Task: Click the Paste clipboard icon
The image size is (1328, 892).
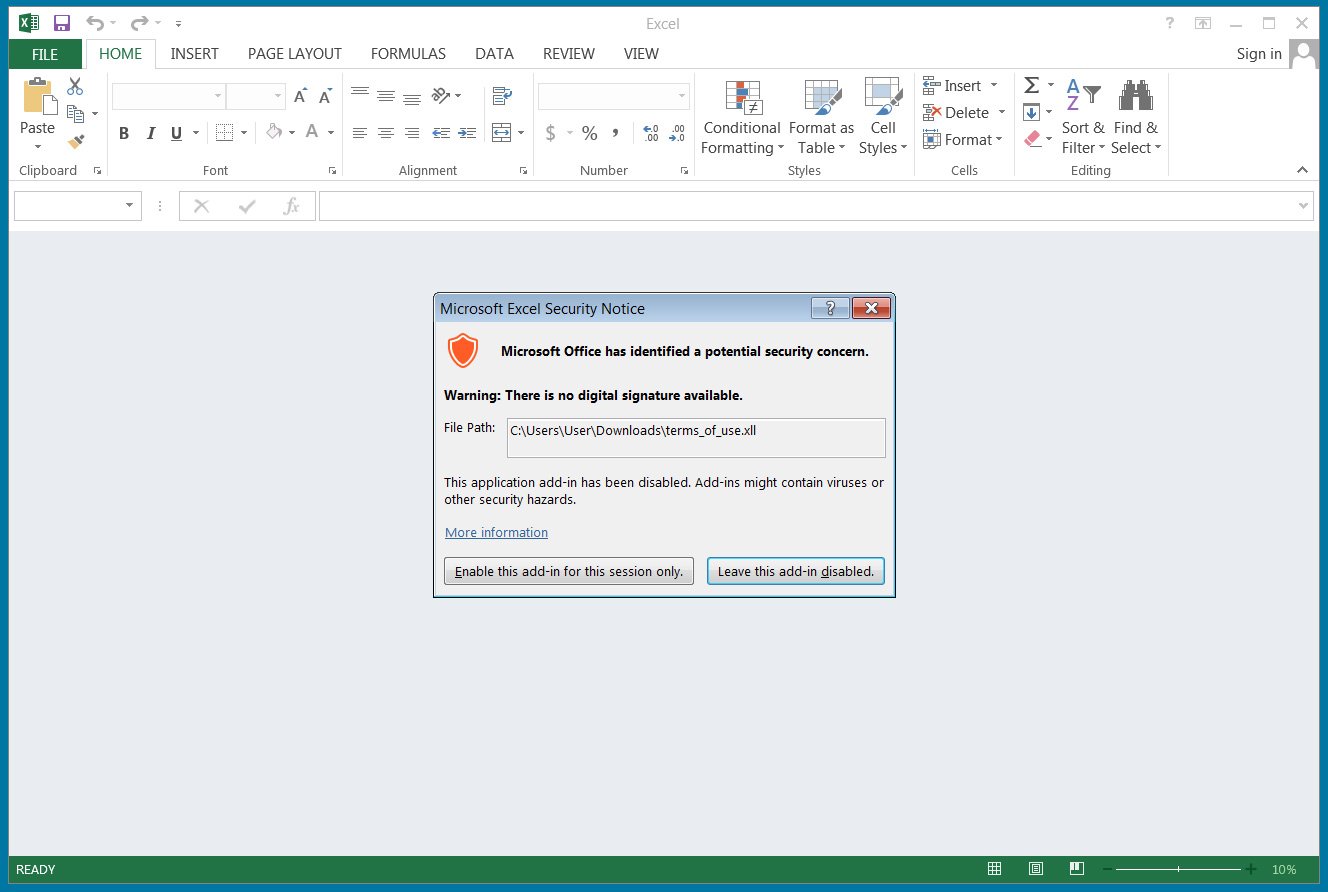Action: point(38,97)
